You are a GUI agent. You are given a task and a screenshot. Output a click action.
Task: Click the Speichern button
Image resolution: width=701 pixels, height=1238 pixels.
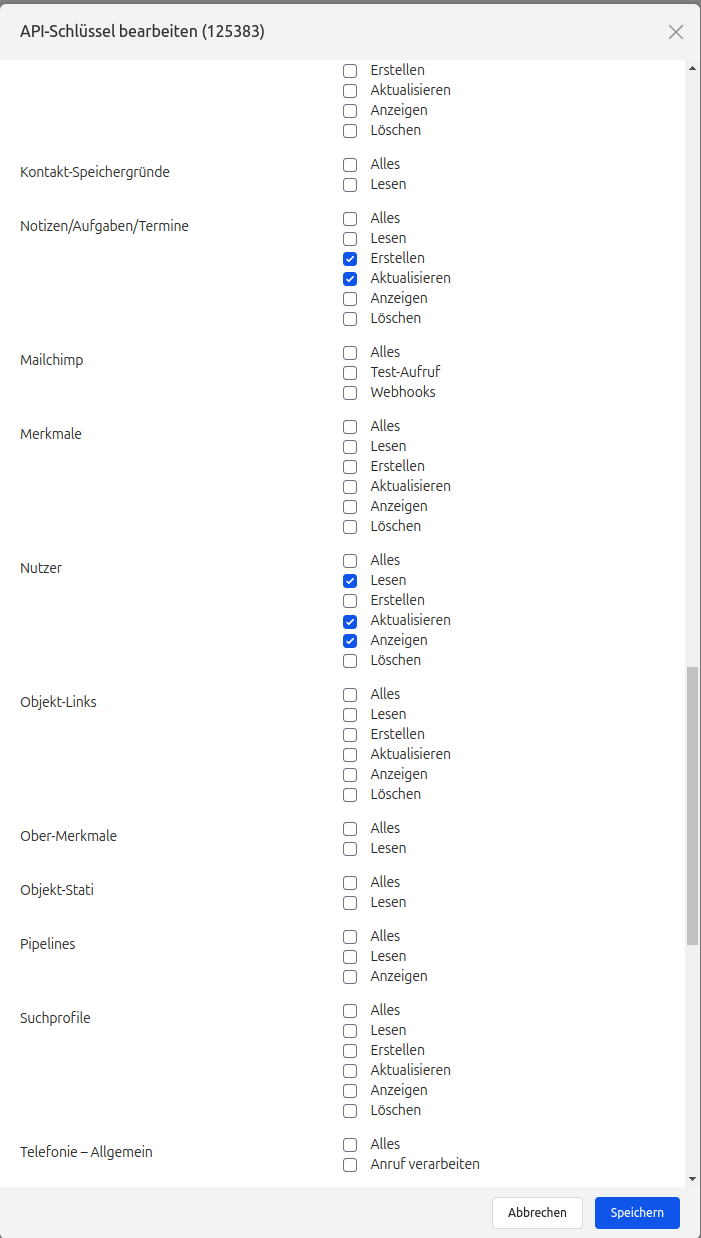point(637,1213)
